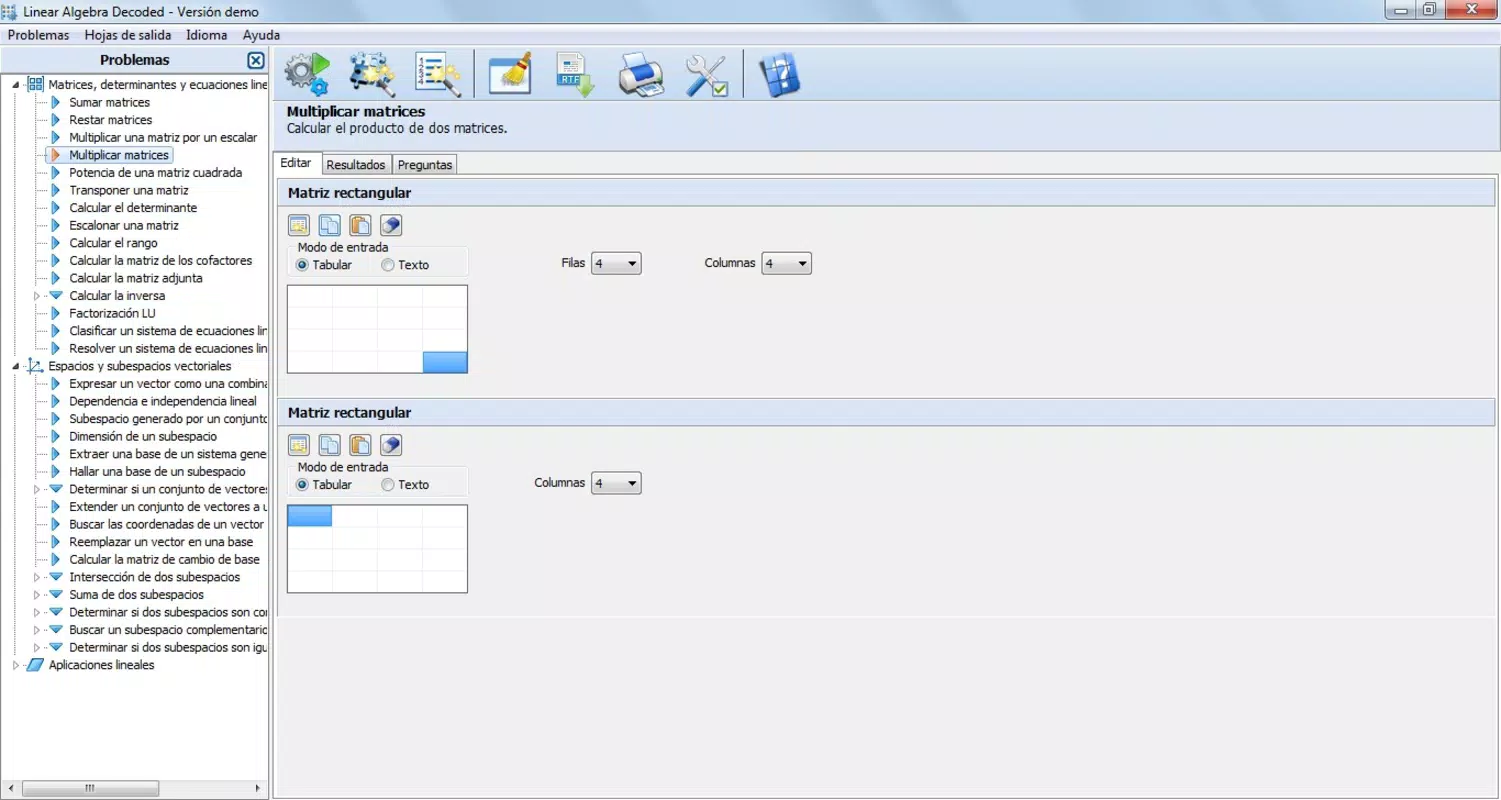The width and height of the screenshot is (1501, 800).
Task: Collapse the Espacios y subespacios vectoriales node
Action: (16, 367)
